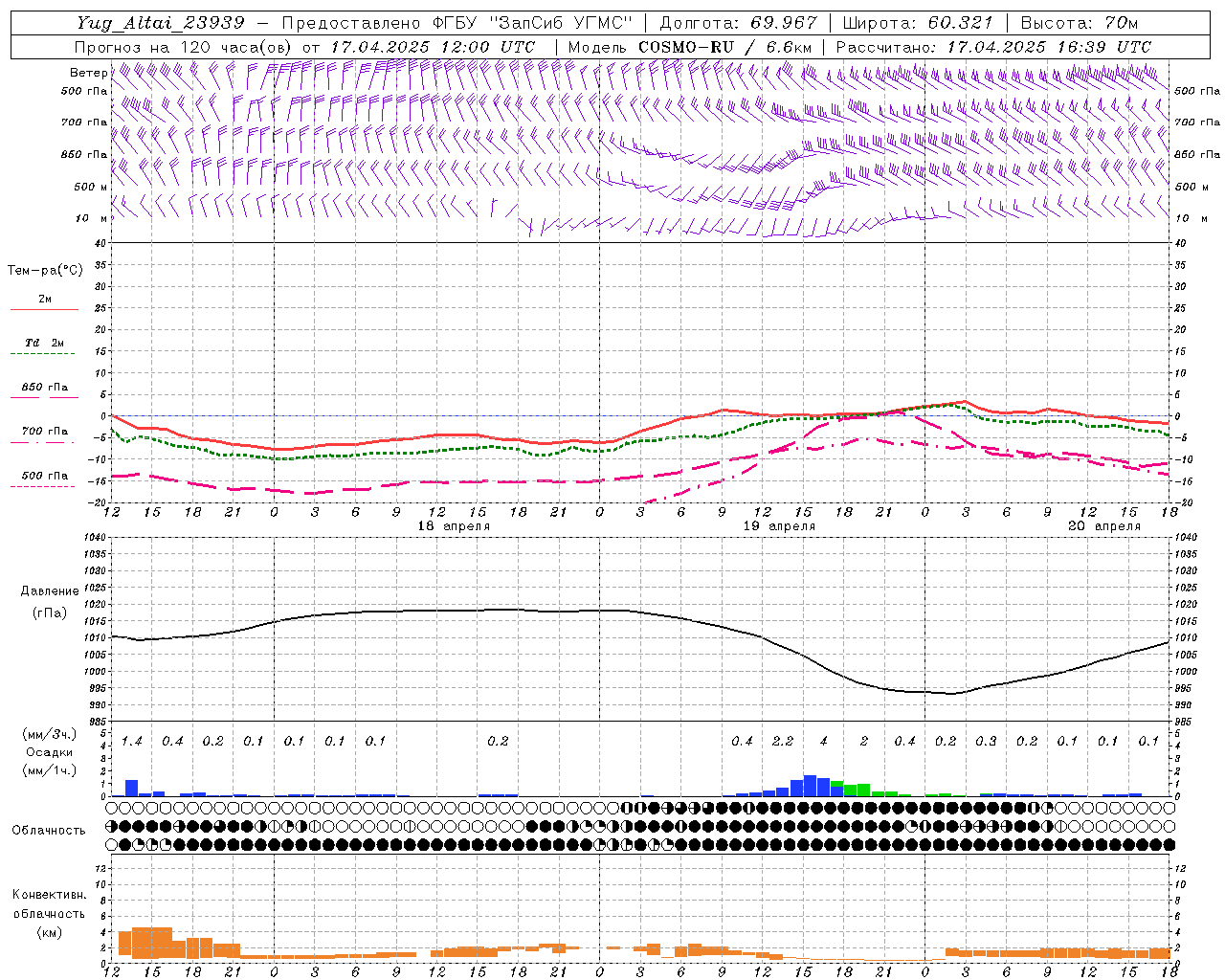Click the 500 м wind level label on the left side
The width and height of the screenshot is (1225, 980).
[x=92, y=188]
